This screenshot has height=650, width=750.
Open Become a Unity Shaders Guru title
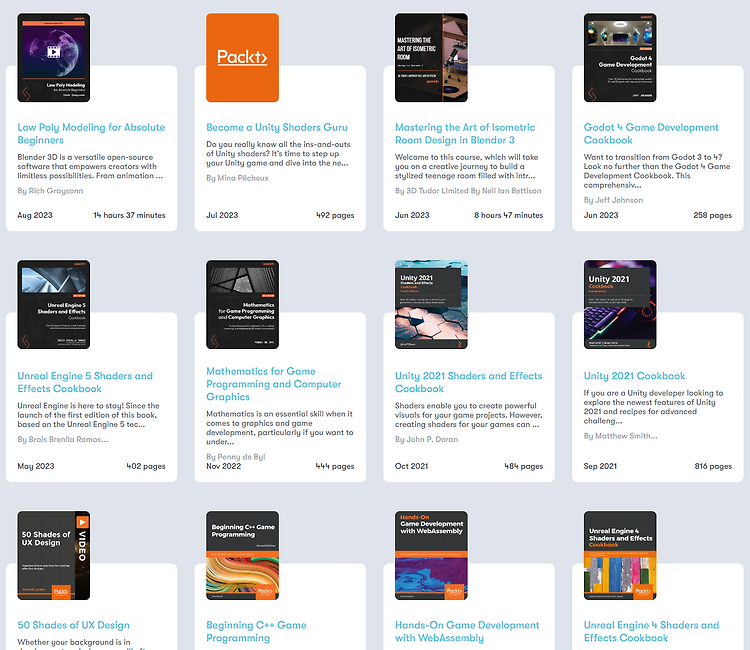point(276,127)
